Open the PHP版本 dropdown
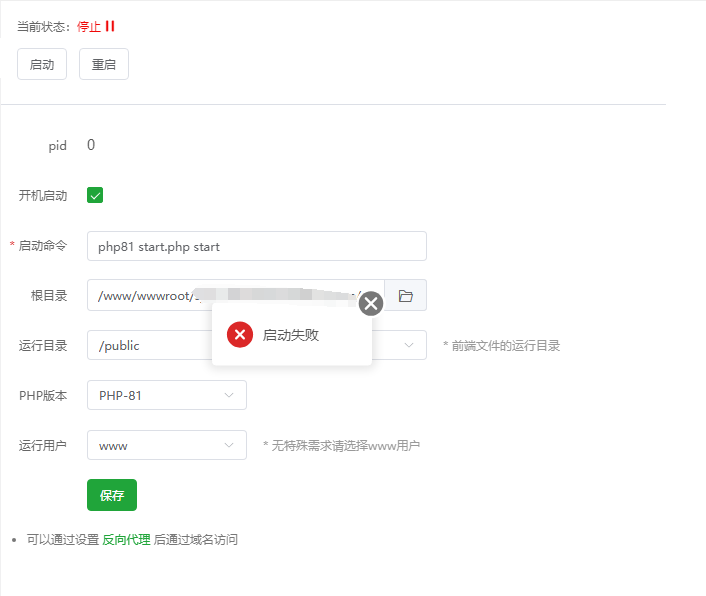Image resolution: width=706 pixels, height=596 pixels. tap(167, 395)
